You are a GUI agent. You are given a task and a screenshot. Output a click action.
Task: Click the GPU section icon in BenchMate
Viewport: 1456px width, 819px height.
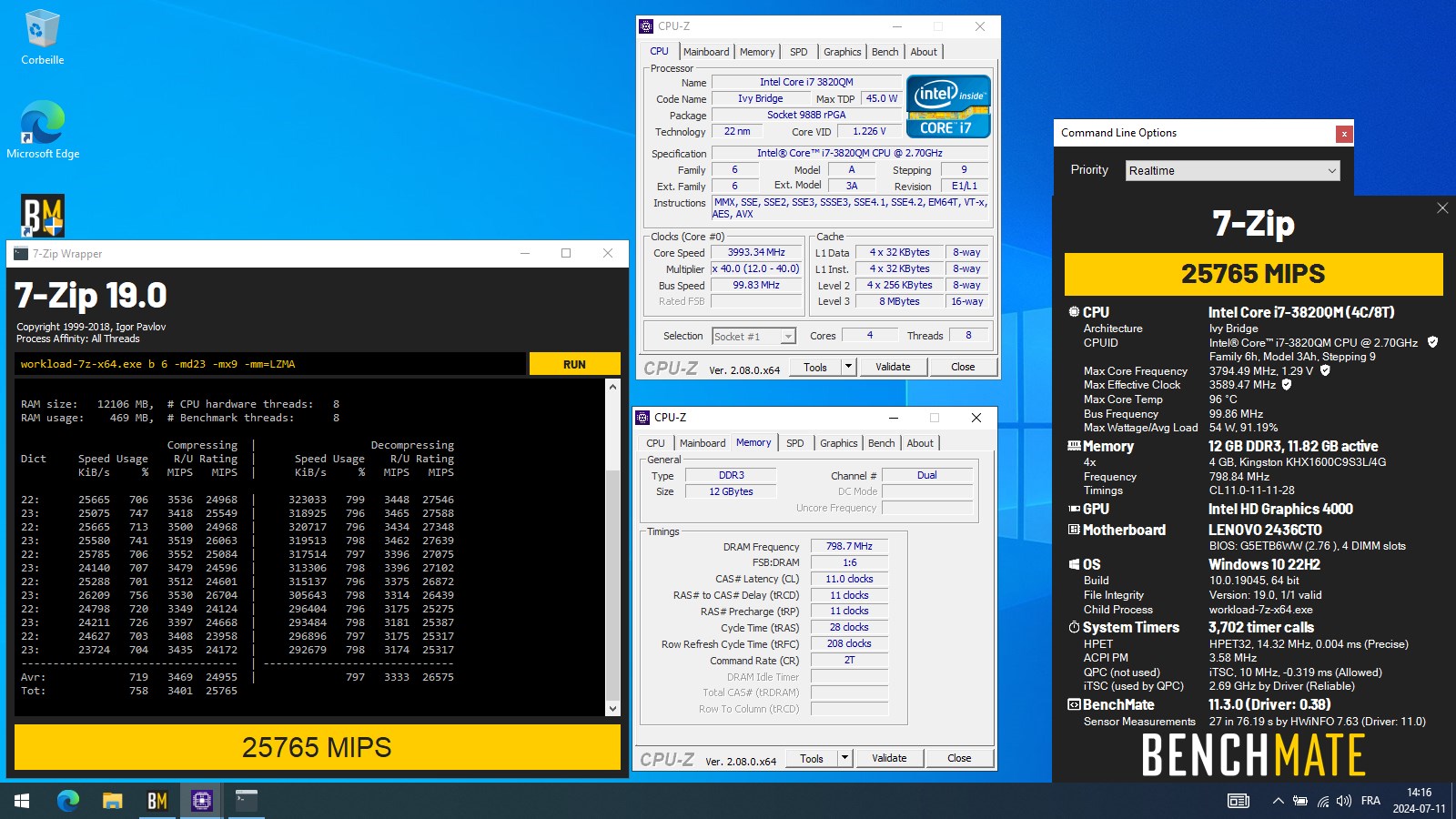[x=1074, y=509]
